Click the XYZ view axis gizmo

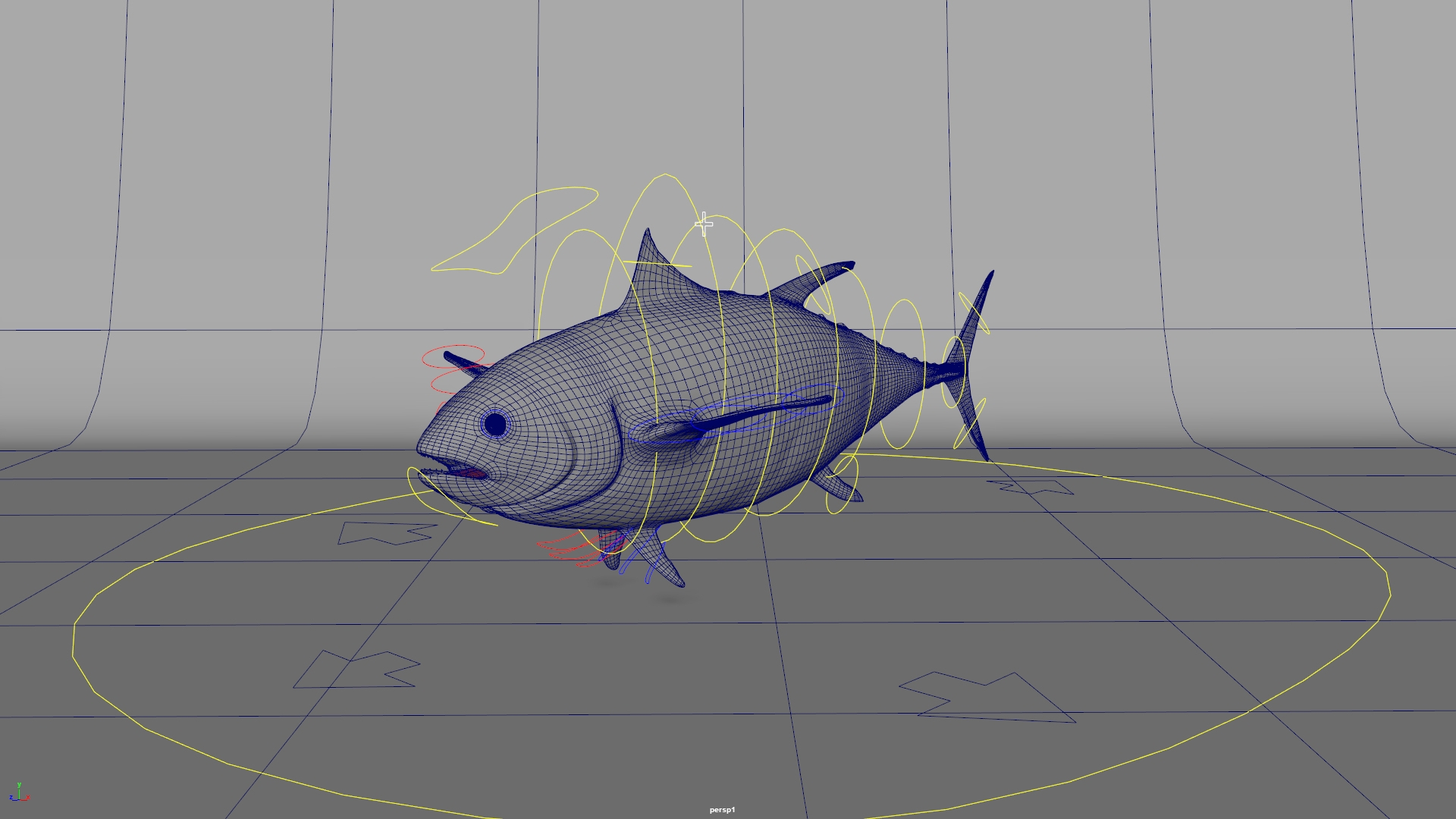point(19,793)
